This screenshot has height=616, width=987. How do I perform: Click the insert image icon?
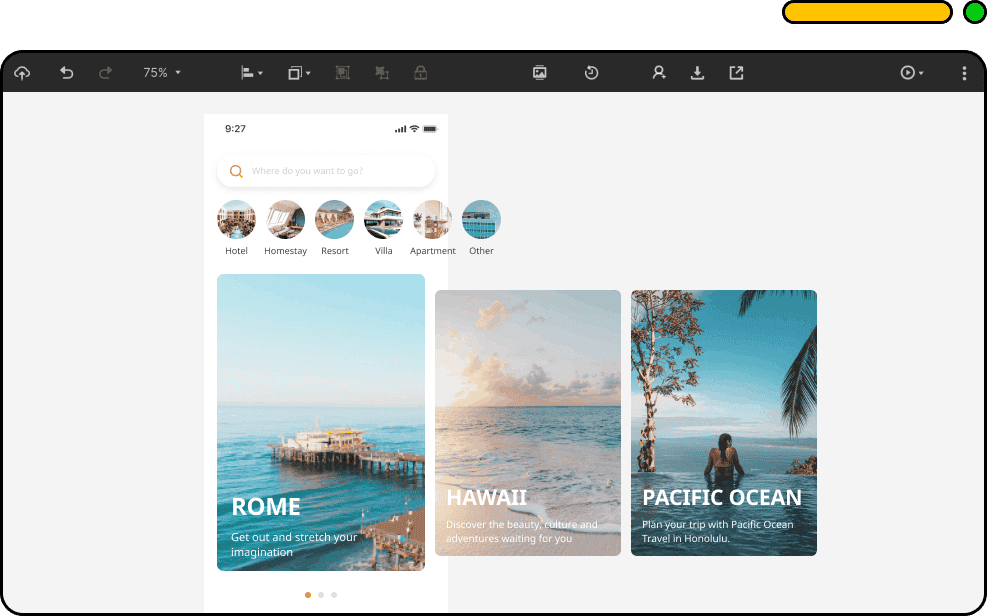point(539,73)
